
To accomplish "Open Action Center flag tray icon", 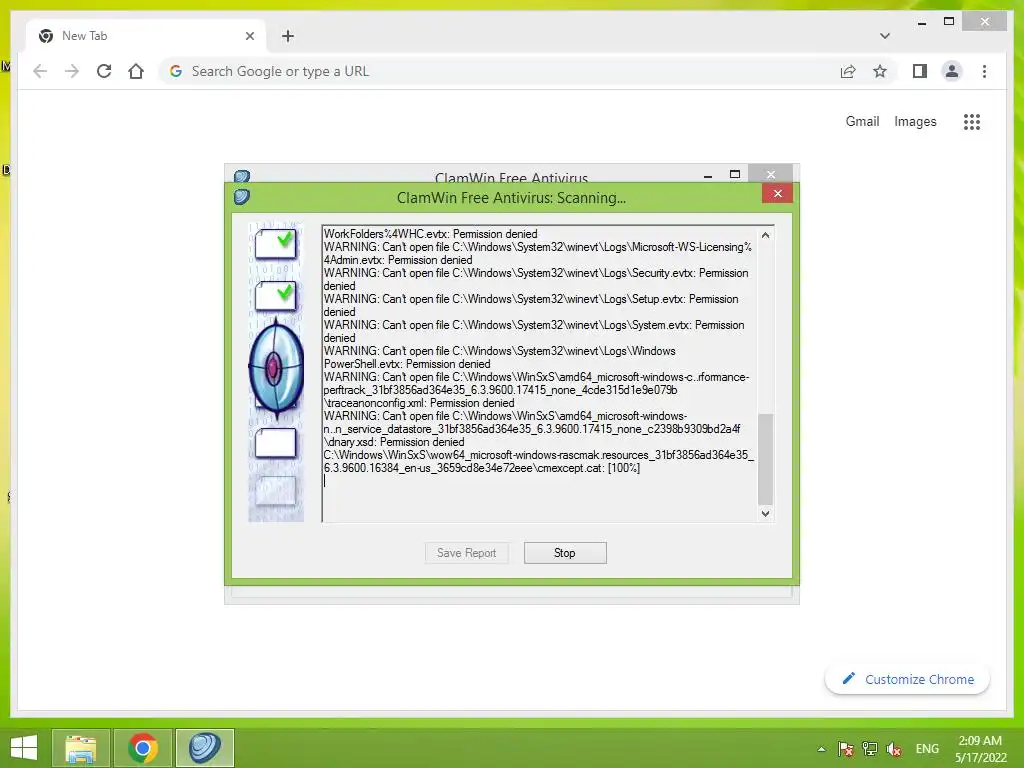I will coord(846,749).
